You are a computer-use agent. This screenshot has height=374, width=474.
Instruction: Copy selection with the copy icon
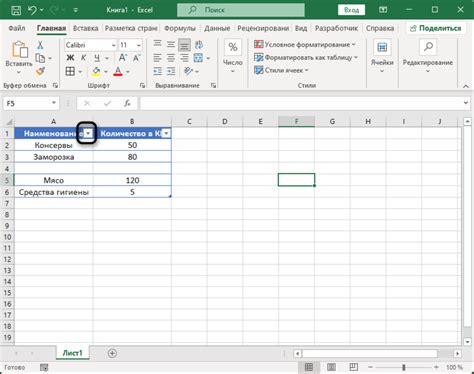coord(40,58)
